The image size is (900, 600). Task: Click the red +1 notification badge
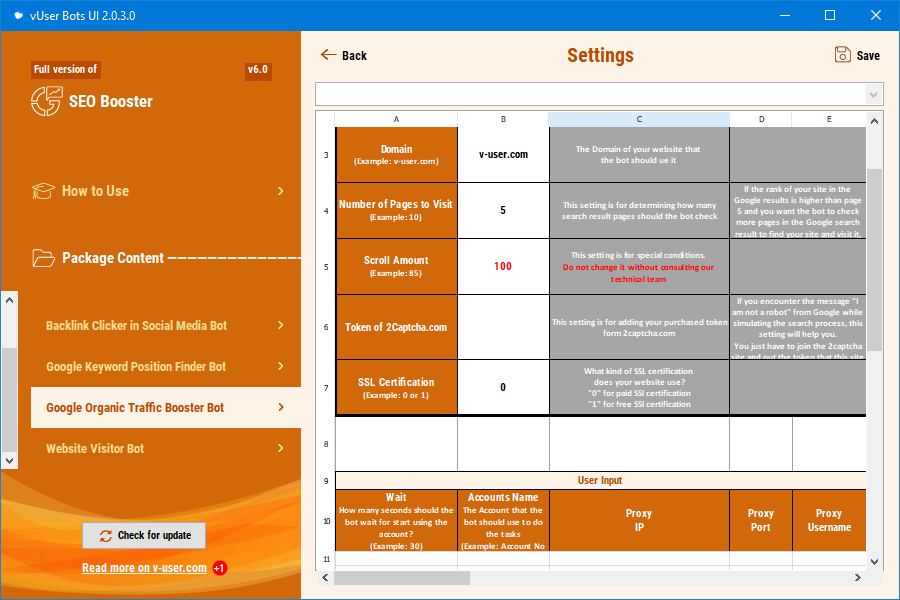click(219, 568)
